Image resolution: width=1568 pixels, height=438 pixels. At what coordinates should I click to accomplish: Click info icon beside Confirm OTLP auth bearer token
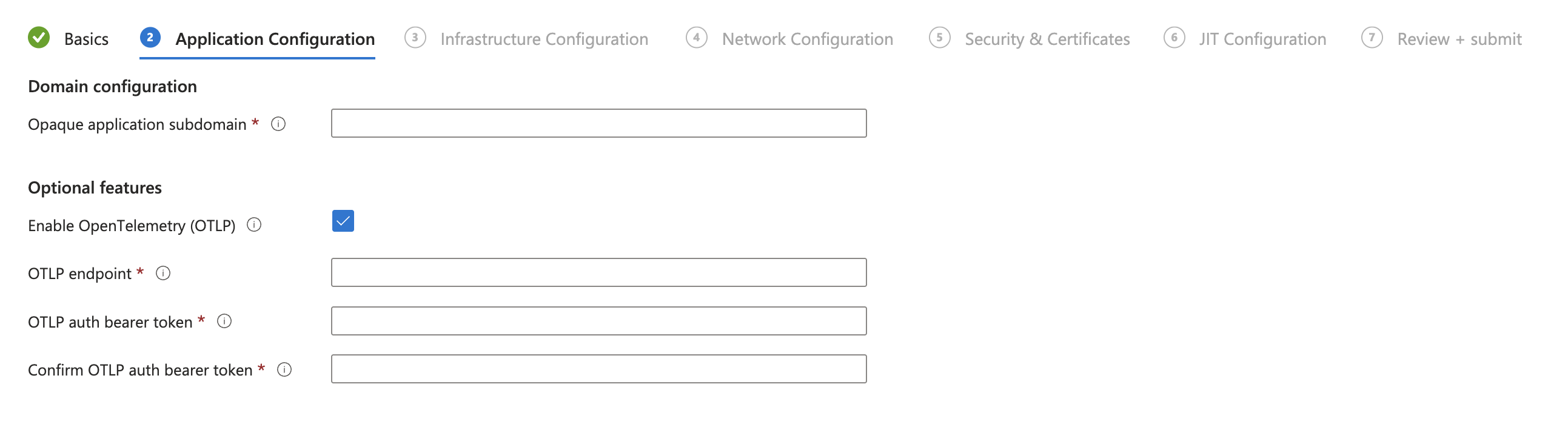[284, 370]
